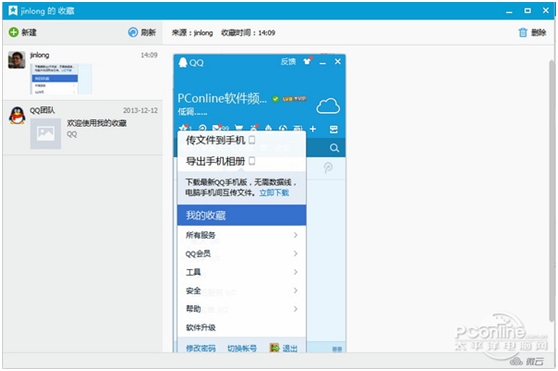558x371 pixels.
Task: Open the jinlong 14:09 screenshot thumbnail
Action: pos(61,79)
